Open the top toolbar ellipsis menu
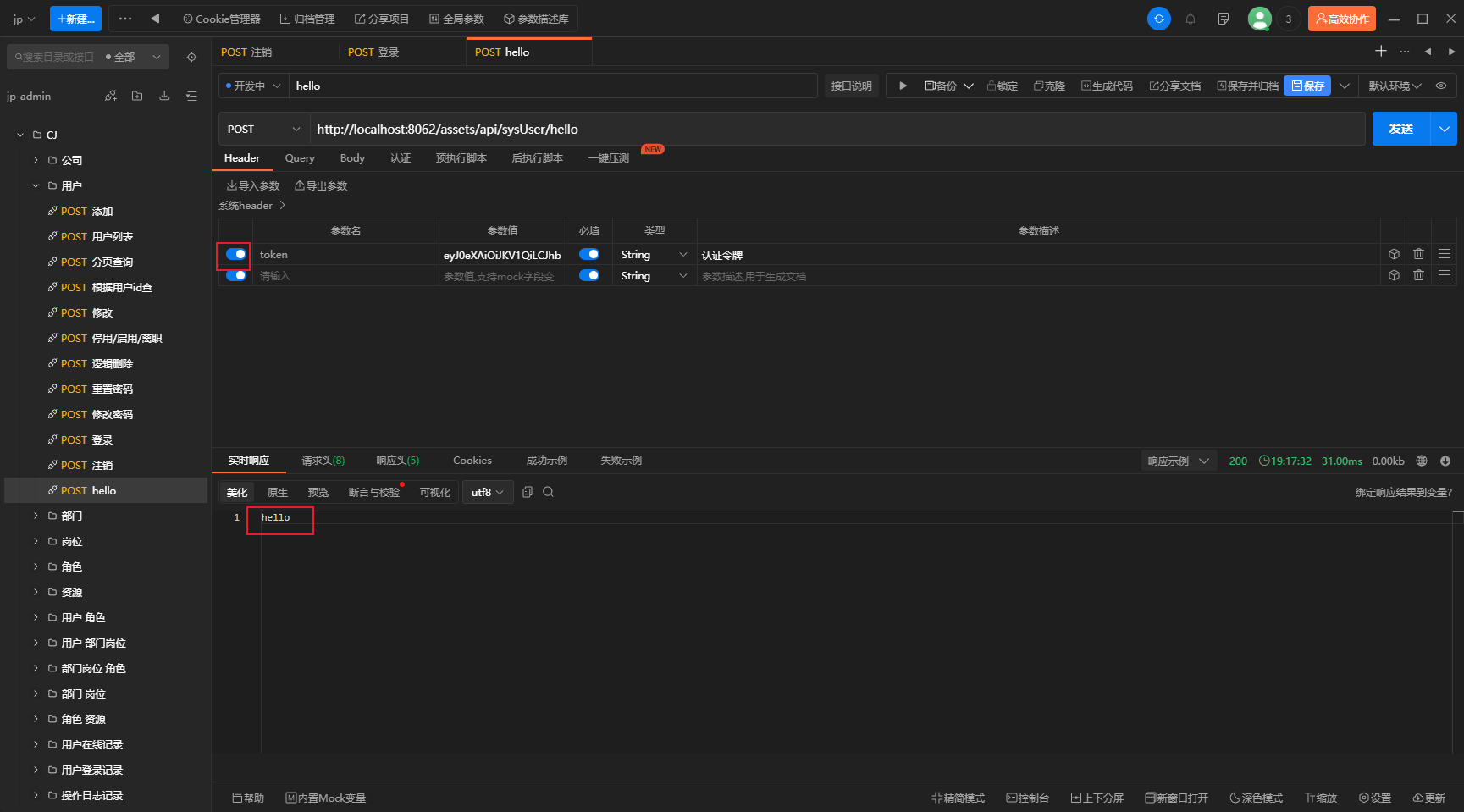This screenshot has height=812, width=1464. (125, 19)
